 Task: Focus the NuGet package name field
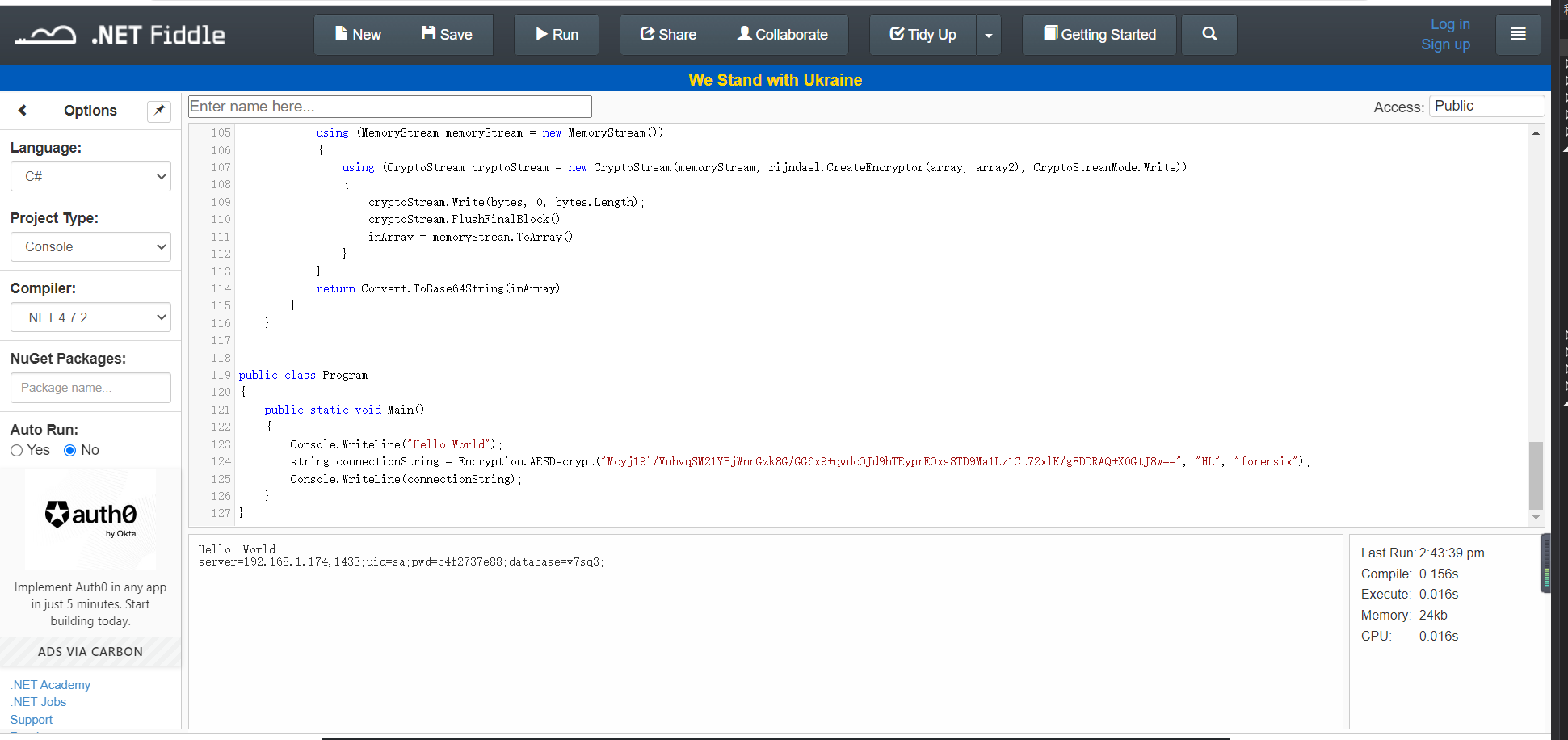[90, 388]
